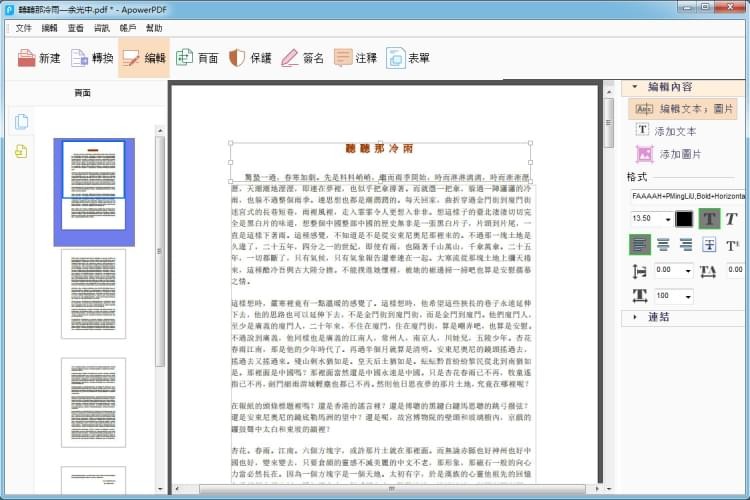Image resolution: width=750 pixels, height=500 pixels.
Task: Expand the 連結 section
Action: [x=635, y=317]
